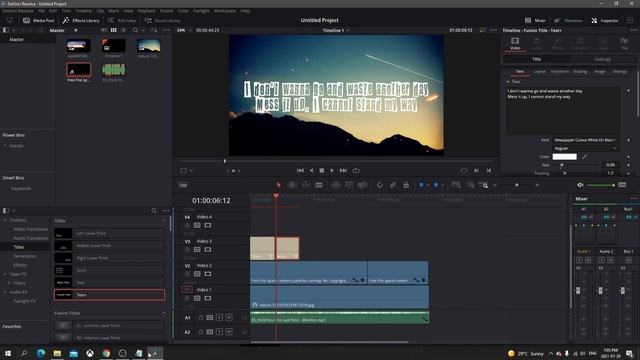The width and height of the screenshot is (640, 360).
Task: Open the Sound Library panel
Action: click(162, 20)
